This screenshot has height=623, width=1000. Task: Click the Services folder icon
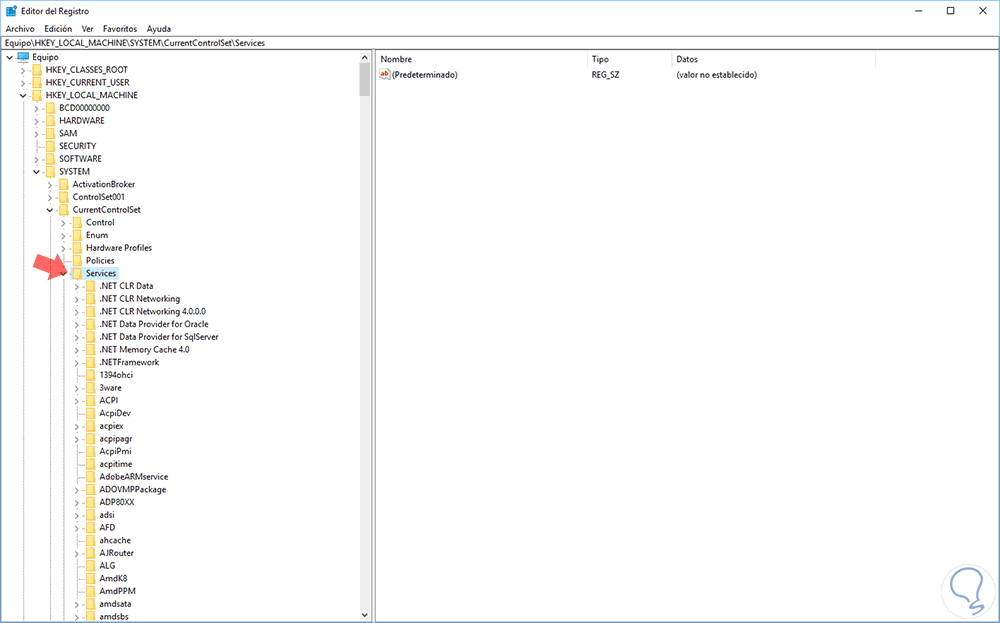click(77, 274)
